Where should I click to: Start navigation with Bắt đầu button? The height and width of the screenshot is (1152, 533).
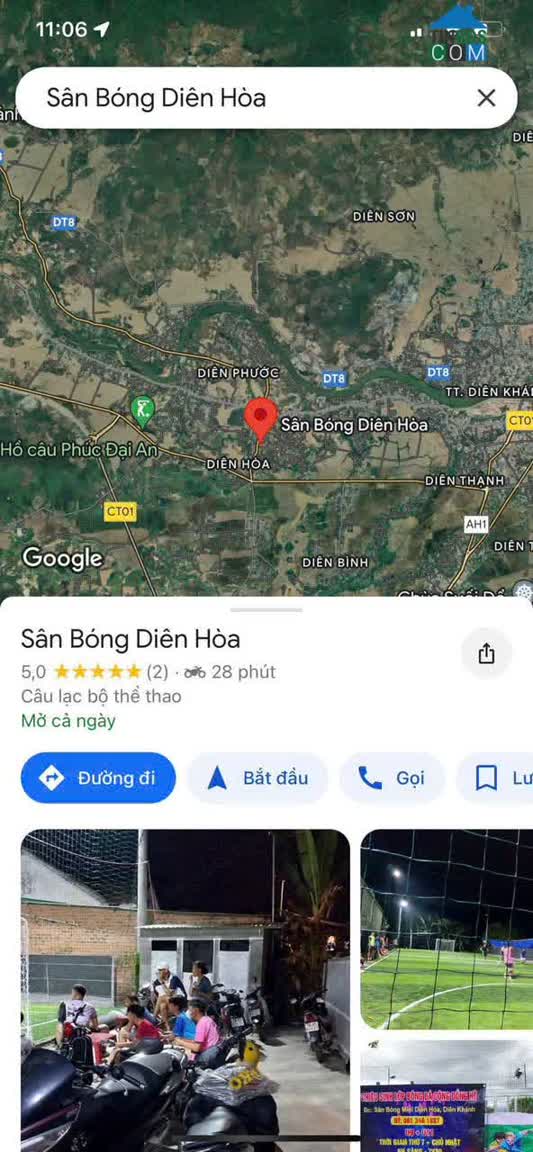pyautogui.click(x=258, y=777)
